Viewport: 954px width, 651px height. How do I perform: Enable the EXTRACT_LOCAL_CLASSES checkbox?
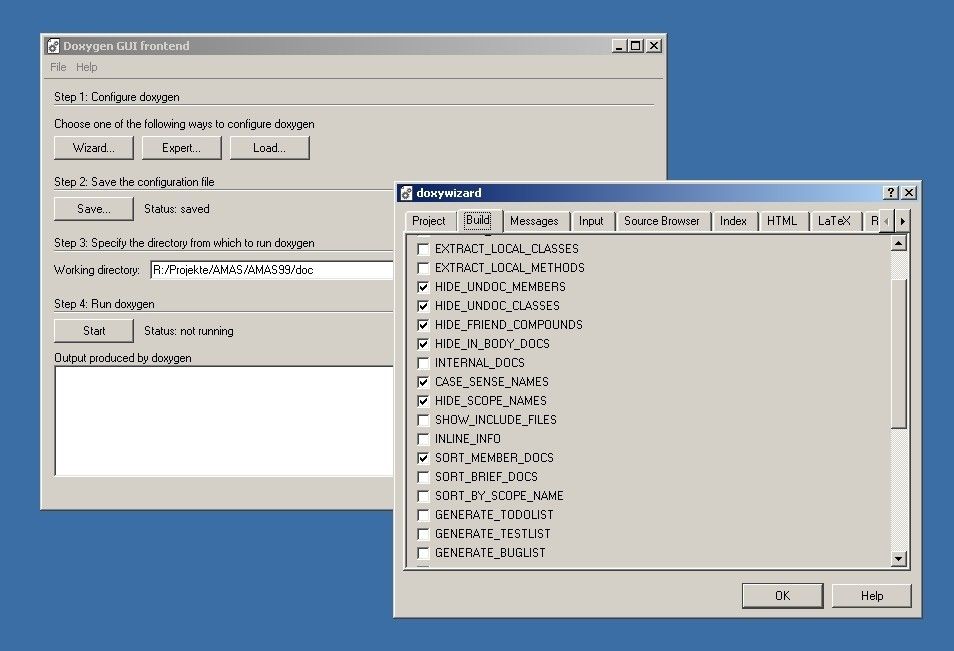pyautogui.click(x=423, y=249)
